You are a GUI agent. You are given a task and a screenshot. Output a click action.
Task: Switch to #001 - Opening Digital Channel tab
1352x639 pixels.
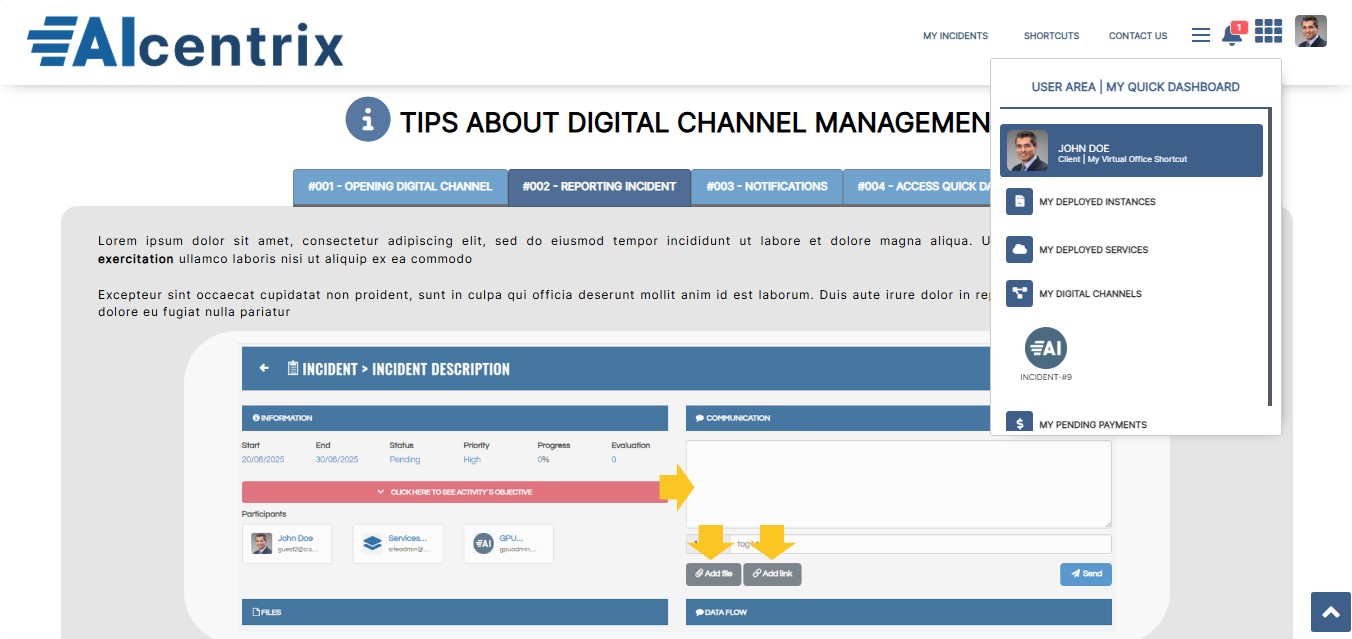coord(400,187)
